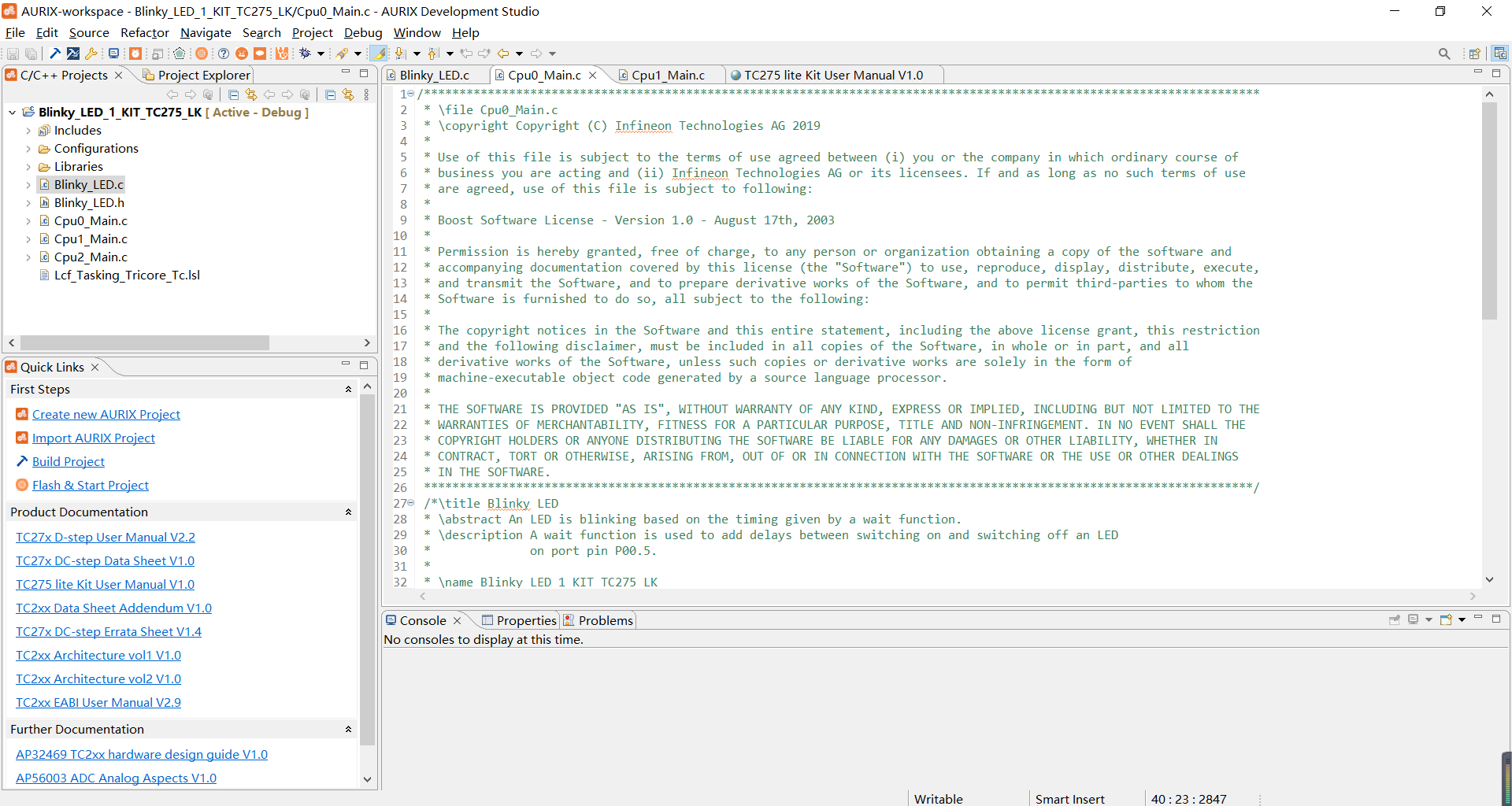The height and width of the screenshot is (806, 1512).
Task: Click the orange chip Flash toolbar icon
Action: [x=202, y=54]
